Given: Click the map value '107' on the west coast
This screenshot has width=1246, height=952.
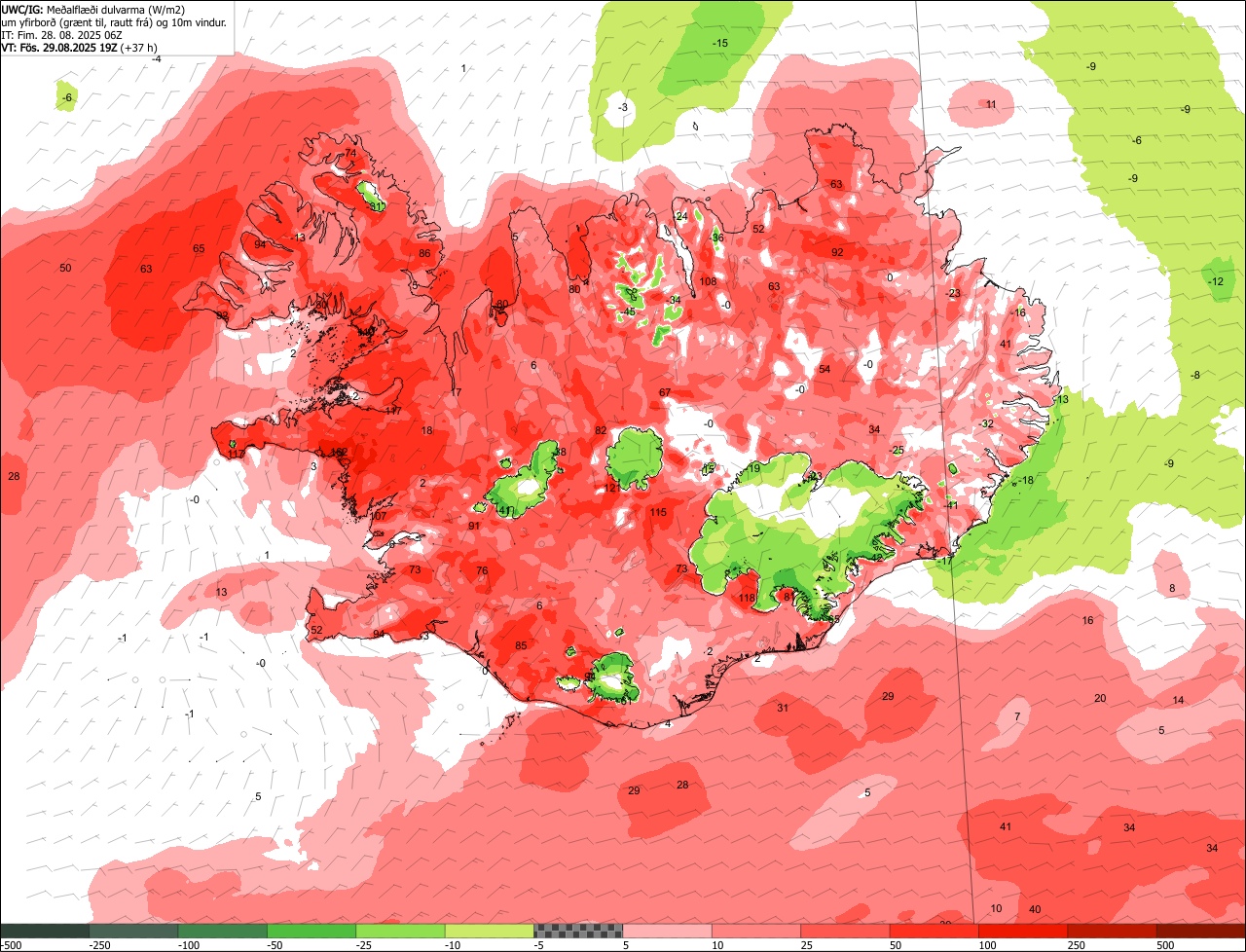Looking at the screenshot, I should pos(379,516).
